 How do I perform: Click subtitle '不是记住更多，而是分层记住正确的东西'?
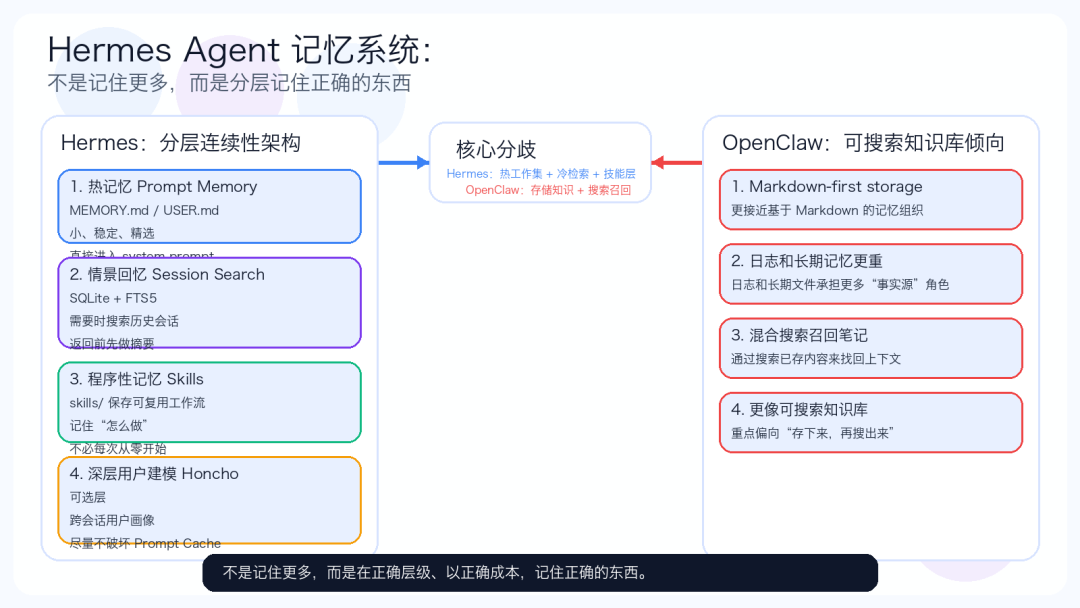(229, 83)
